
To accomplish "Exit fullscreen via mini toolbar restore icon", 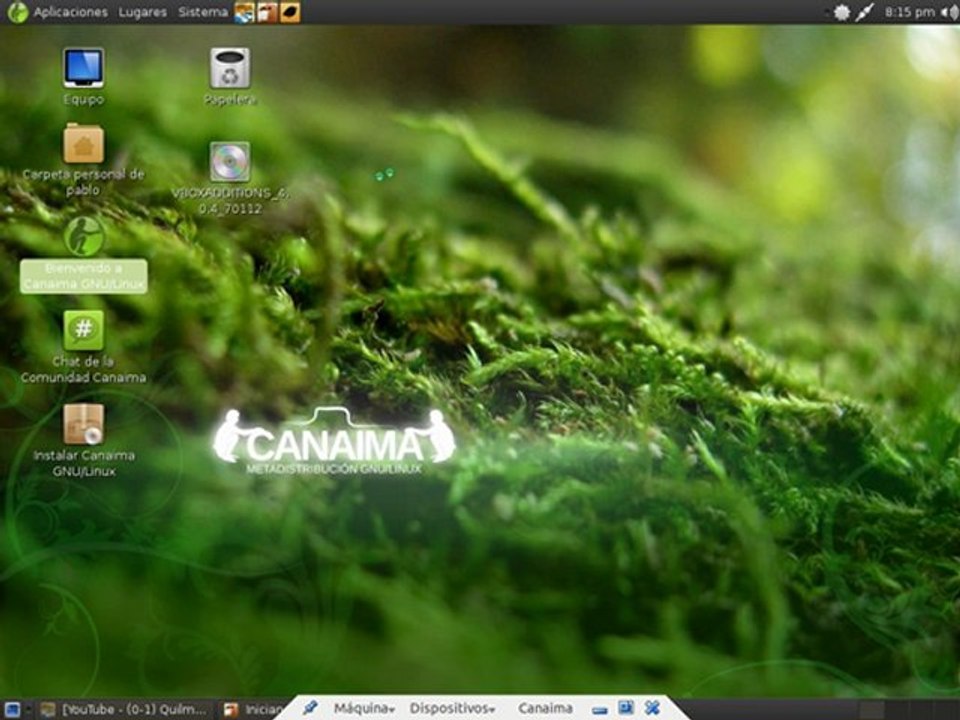I will point(626,708).
